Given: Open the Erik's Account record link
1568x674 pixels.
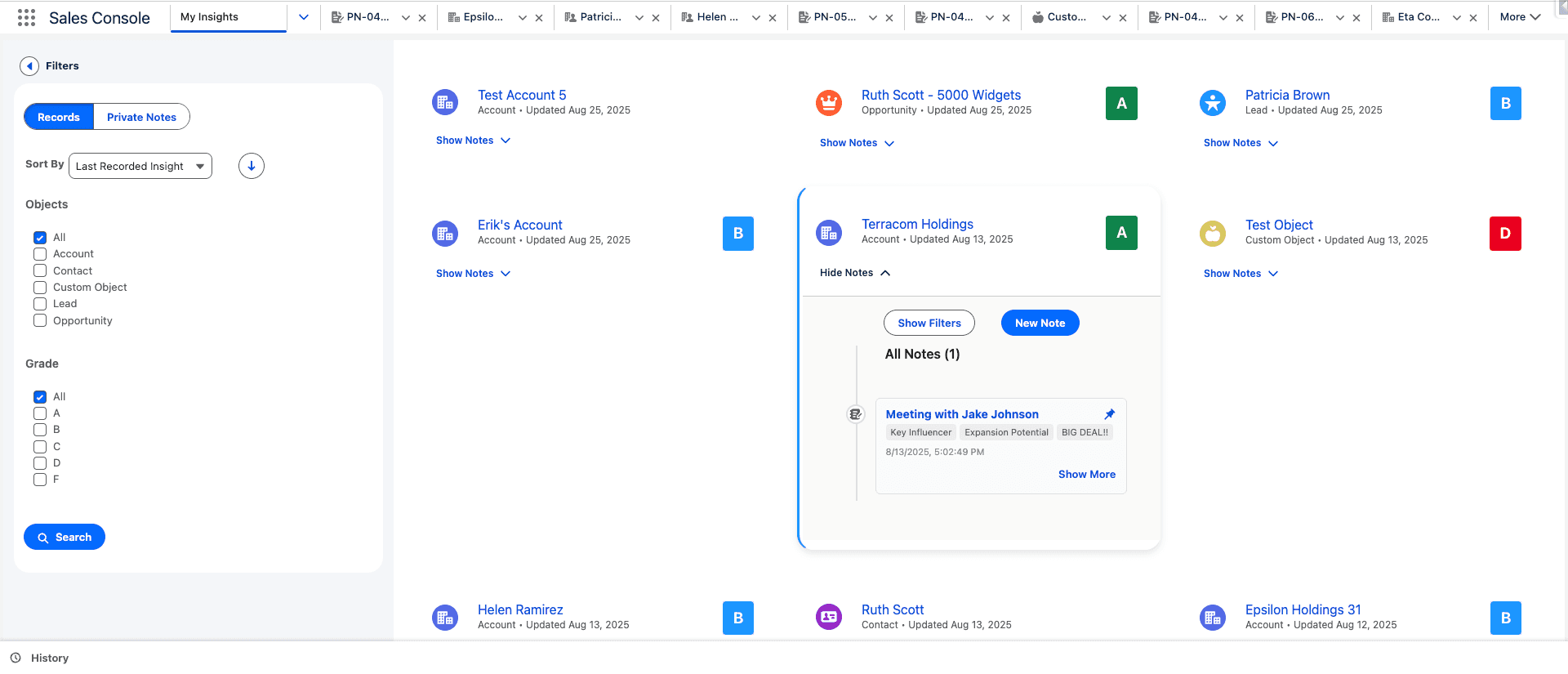Looking at the screenshot, I should point(519,225).
